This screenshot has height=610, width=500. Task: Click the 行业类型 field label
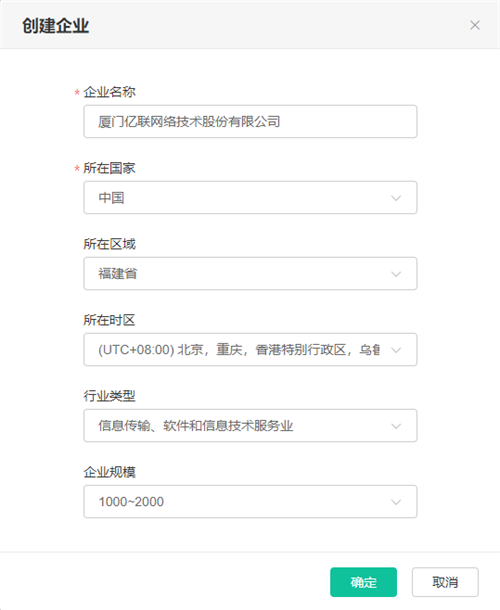(x=109, y=396)
